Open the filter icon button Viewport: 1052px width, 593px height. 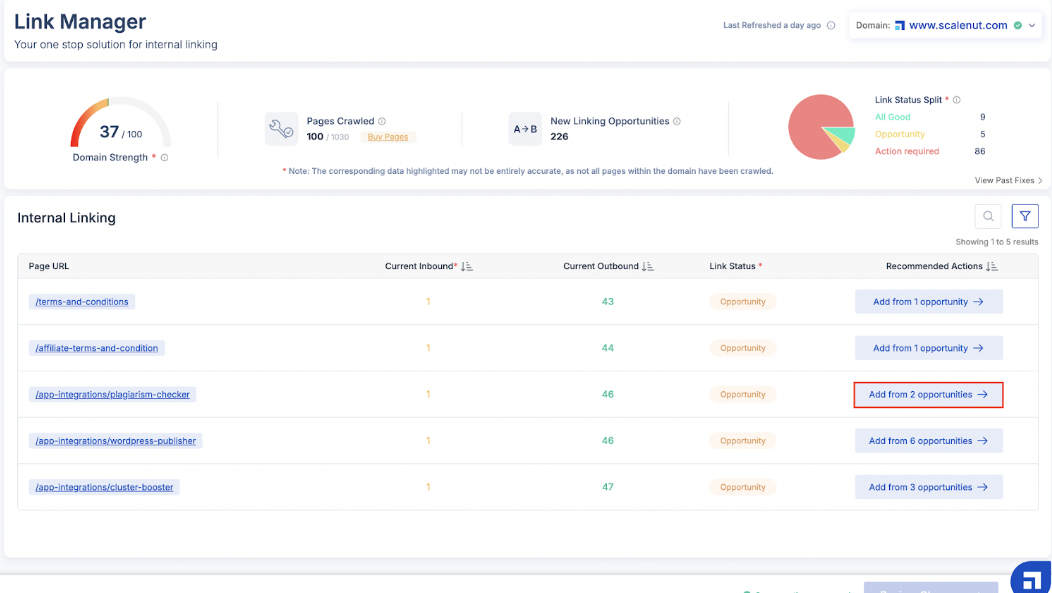click(x=1025, y=216)
